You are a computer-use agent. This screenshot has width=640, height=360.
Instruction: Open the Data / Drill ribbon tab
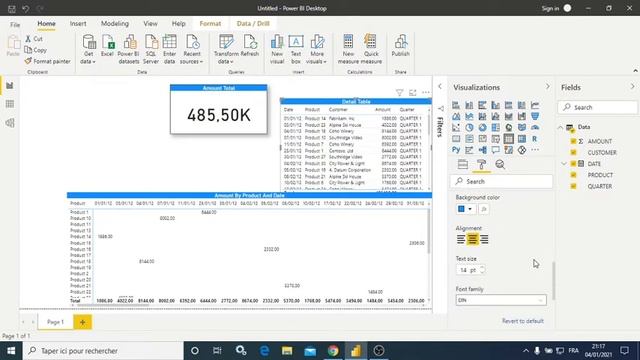pos(253,24)
